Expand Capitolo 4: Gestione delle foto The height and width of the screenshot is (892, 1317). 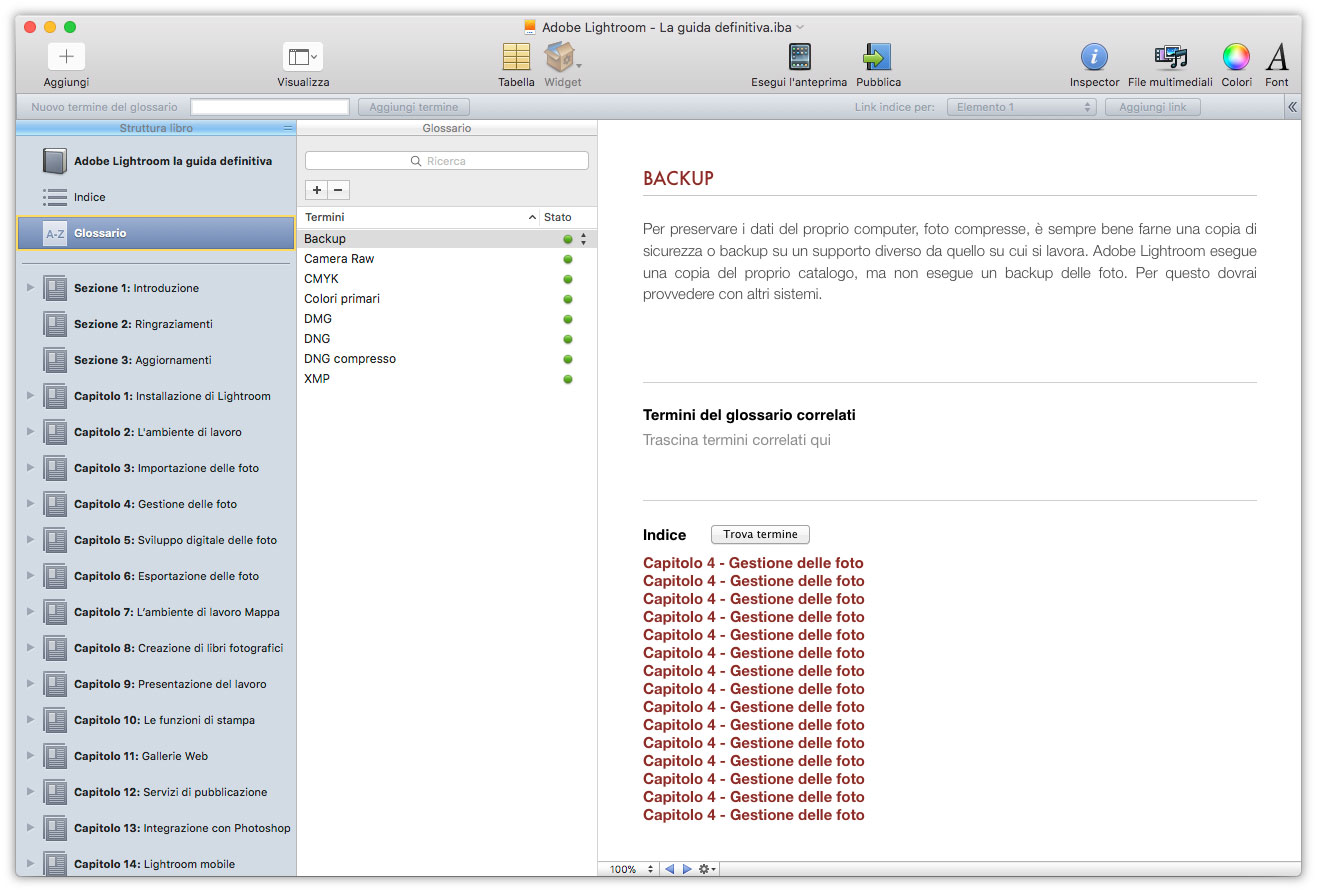(30, 504)
